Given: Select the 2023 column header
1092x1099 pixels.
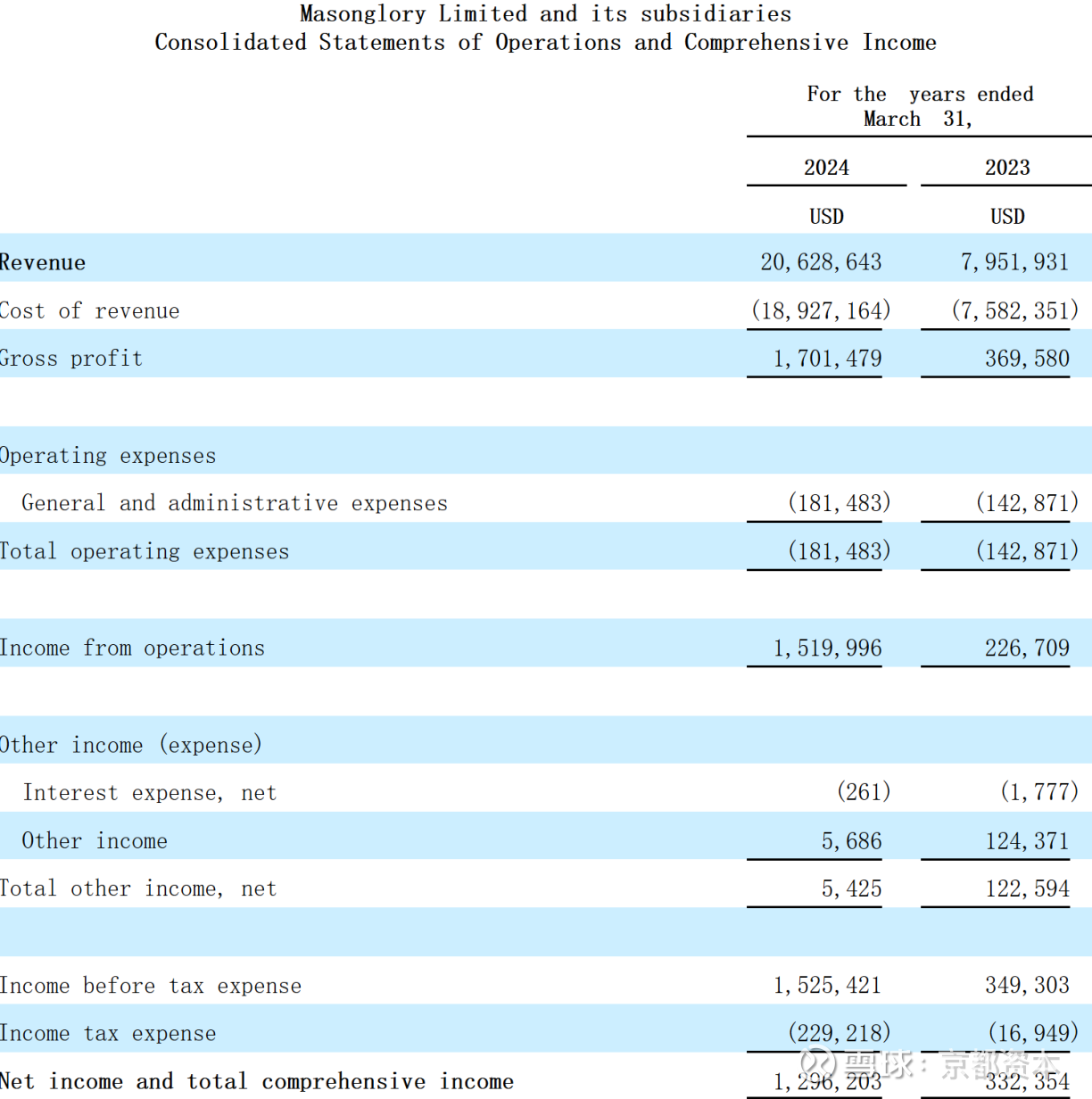Looking at the screenshot, I should [1007, 168].
